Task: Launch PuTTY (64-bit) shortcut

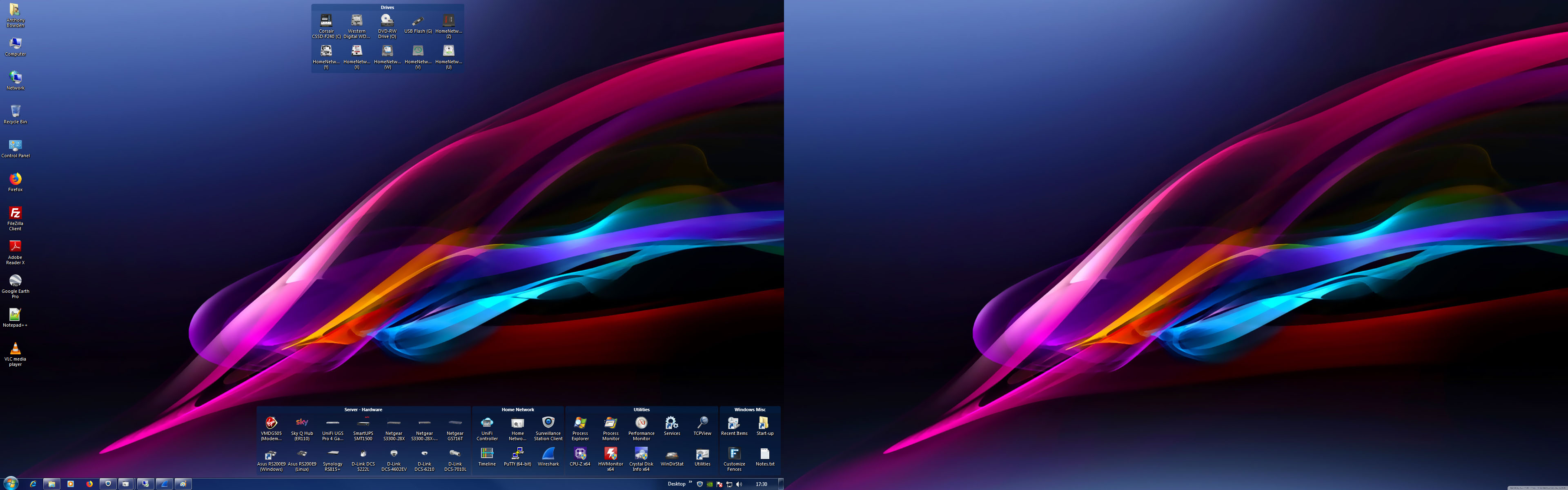Action: click(x=517, y=454)
